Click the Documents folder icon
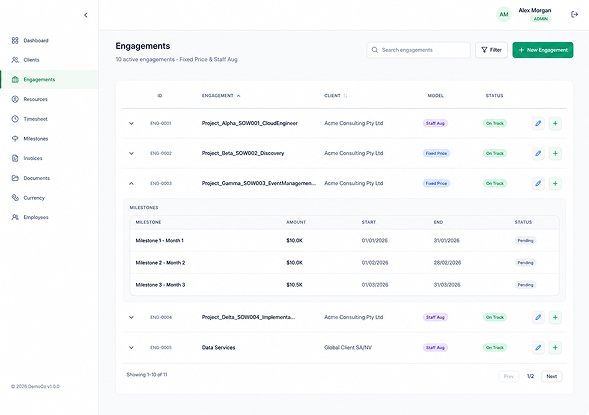The image size is (589, 415). coord(15,178)
